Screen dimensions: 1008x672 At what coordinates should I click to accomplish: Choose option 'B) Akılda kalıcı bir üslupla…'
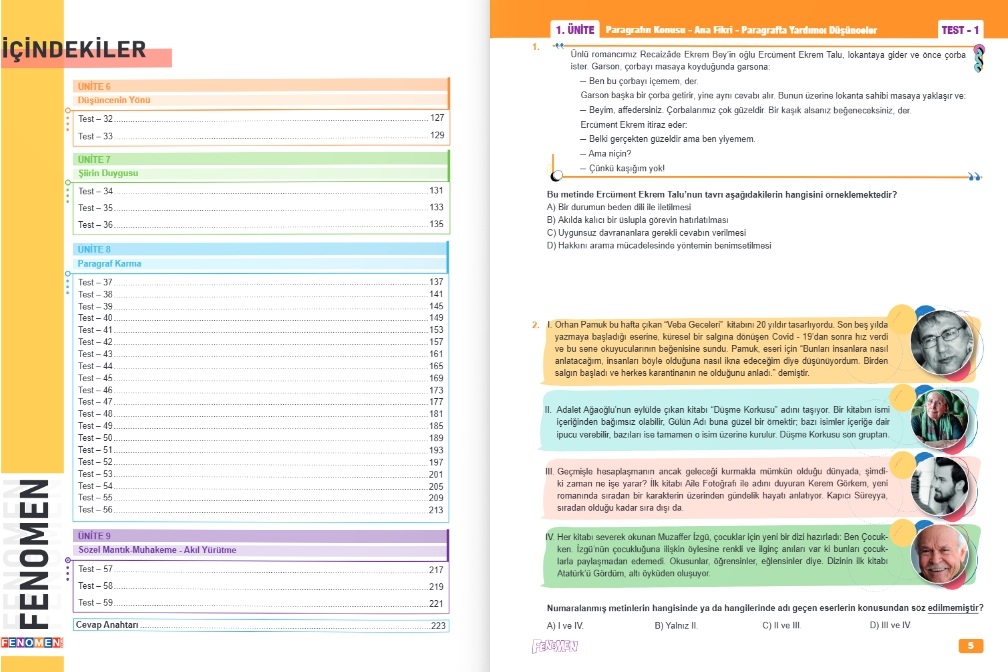(637, 220)
